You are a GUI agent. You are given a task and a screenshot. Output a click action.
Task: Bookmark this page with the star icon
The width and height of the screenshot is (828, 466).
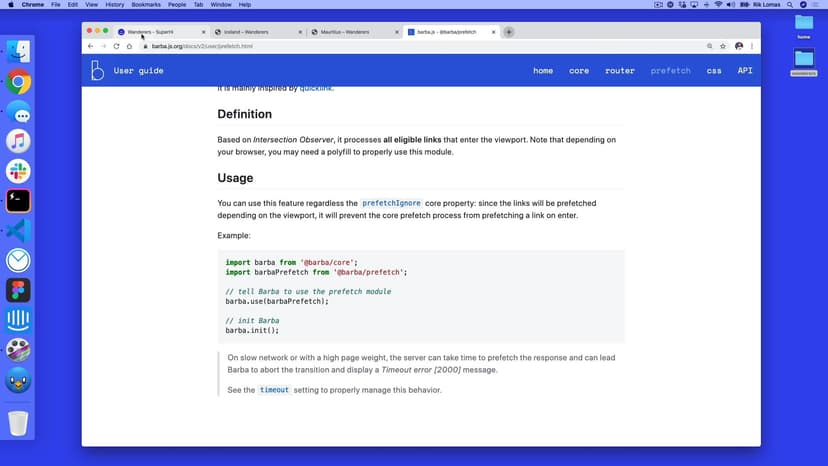[724, 46]
